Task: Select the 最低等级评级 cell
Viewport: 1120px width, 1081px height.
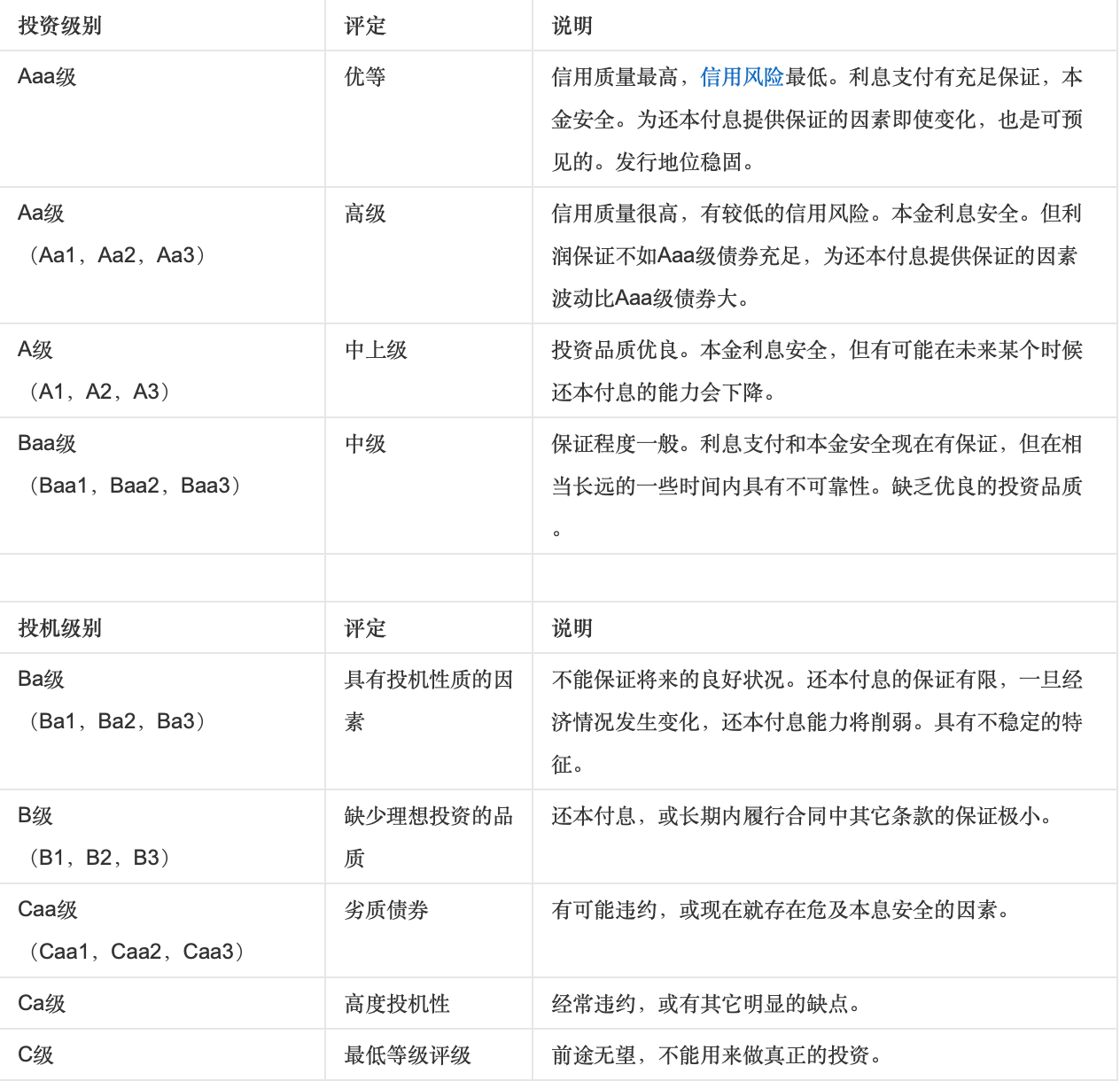Action: pos(408,1055)
